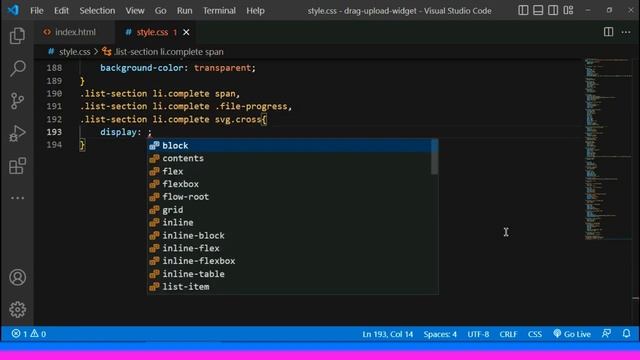Open the Selection menu
The width and height of the screenshot is (640, 360).
coord(97,11)
